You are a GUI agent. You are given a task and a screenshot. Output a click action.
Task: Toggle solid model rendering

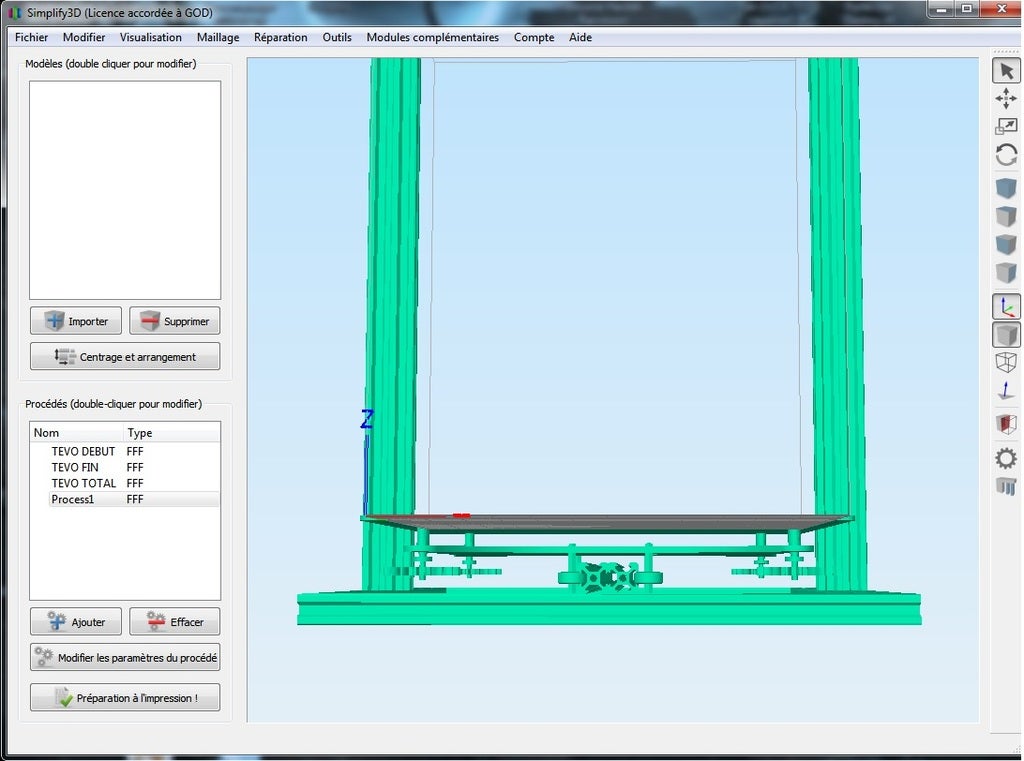click(x=1006, y=335)
